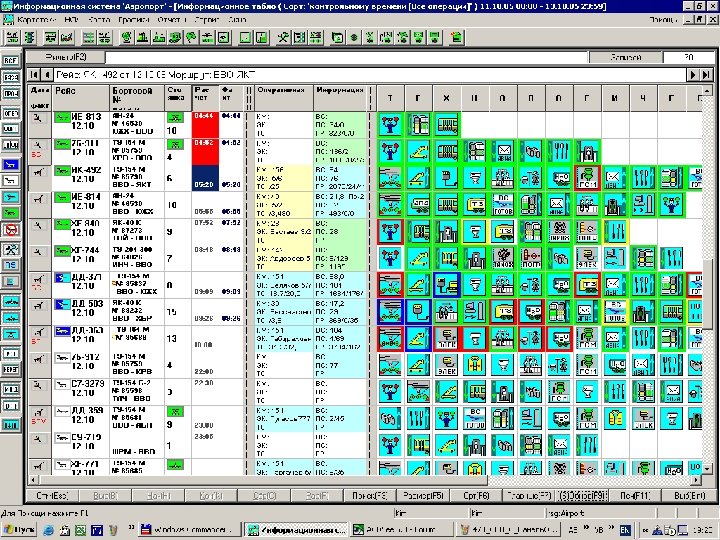Click the 'ВС готов' icon in ДД 359 row
The height and width of the screenshot is (540, 720).
475,418
